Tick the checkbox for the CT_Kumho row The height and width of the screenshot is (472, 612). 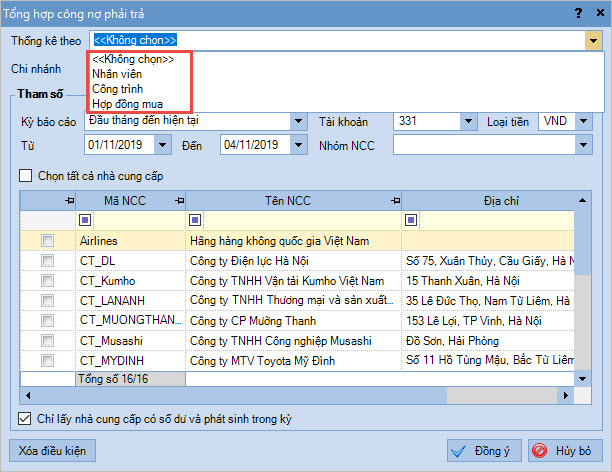(47, 281)
